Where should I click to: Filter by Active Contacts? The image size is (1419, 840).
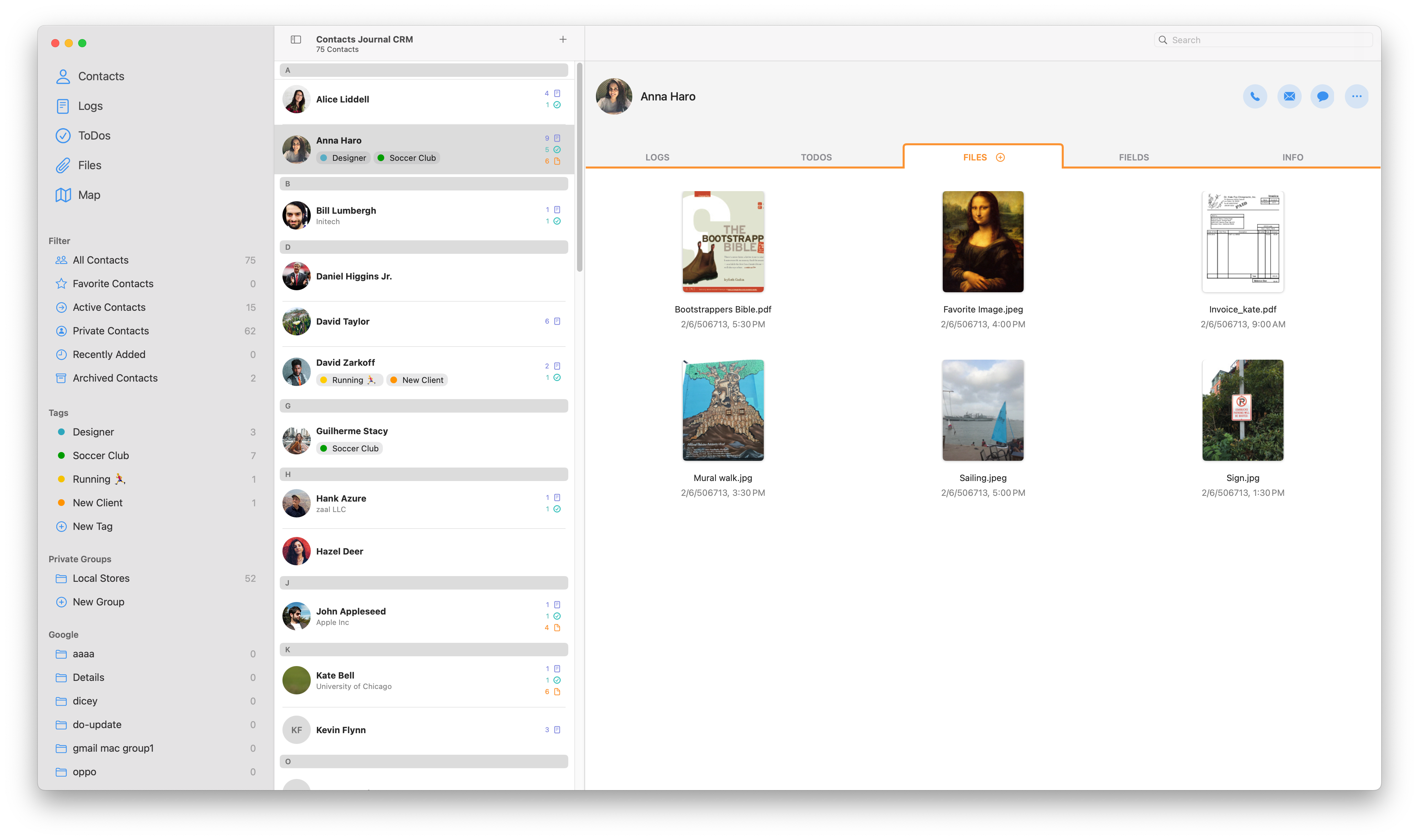pos(155,307)
